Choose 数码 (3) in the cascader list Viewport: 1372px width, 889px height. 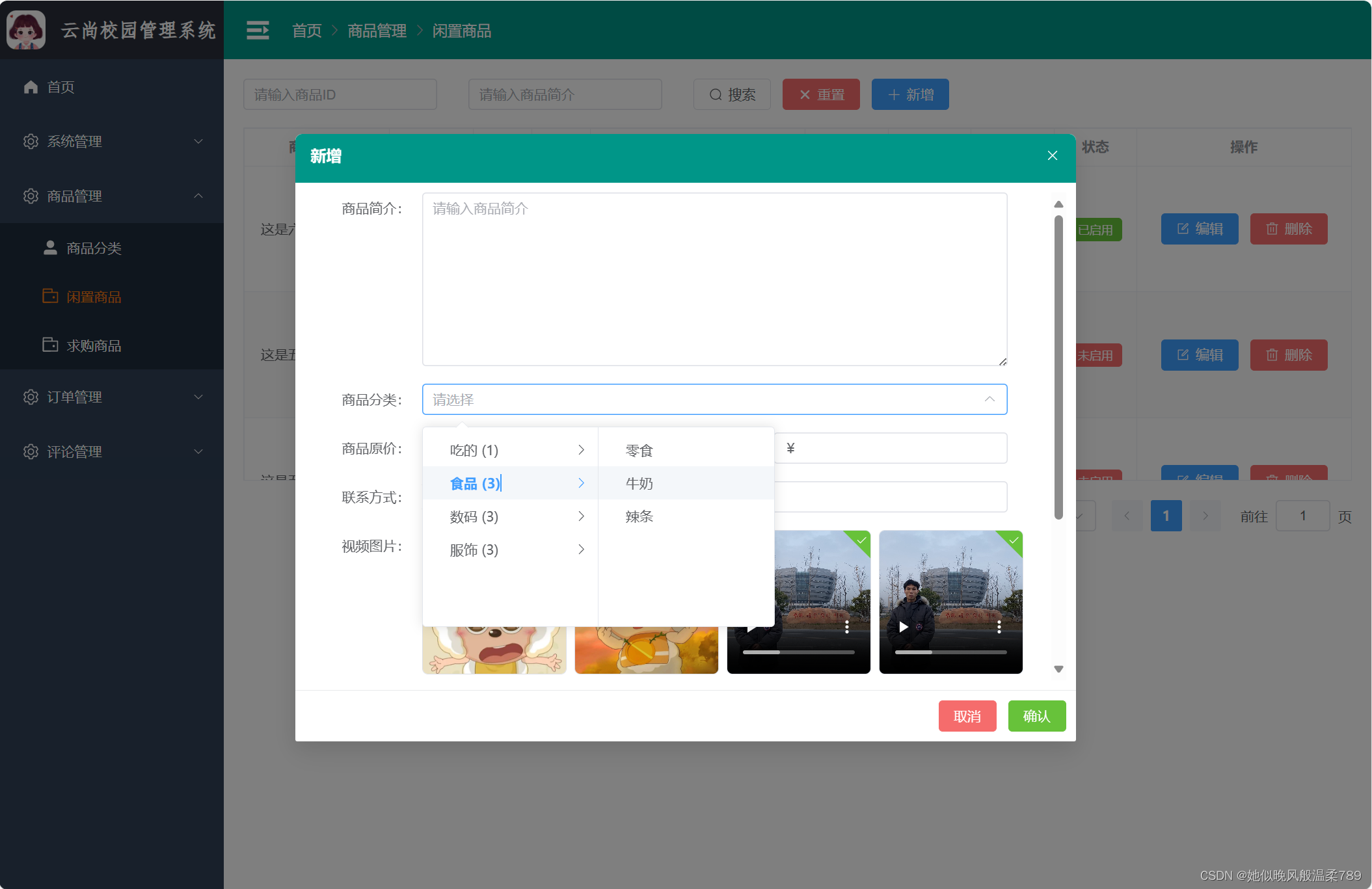coord(474,516)
